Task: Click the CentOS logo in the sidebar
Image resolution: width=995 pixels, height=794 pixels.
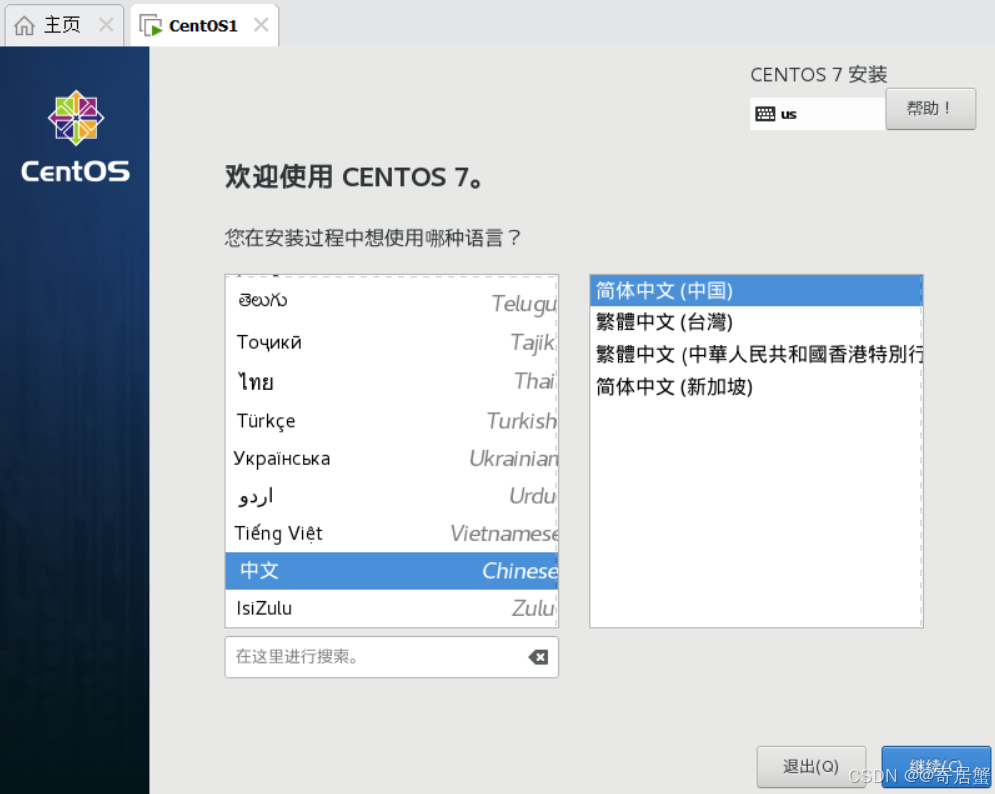Action: point(76,136)
